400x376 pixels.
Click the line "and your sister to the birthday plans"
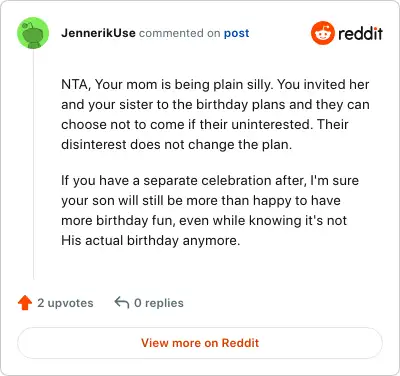coord(215,104)
